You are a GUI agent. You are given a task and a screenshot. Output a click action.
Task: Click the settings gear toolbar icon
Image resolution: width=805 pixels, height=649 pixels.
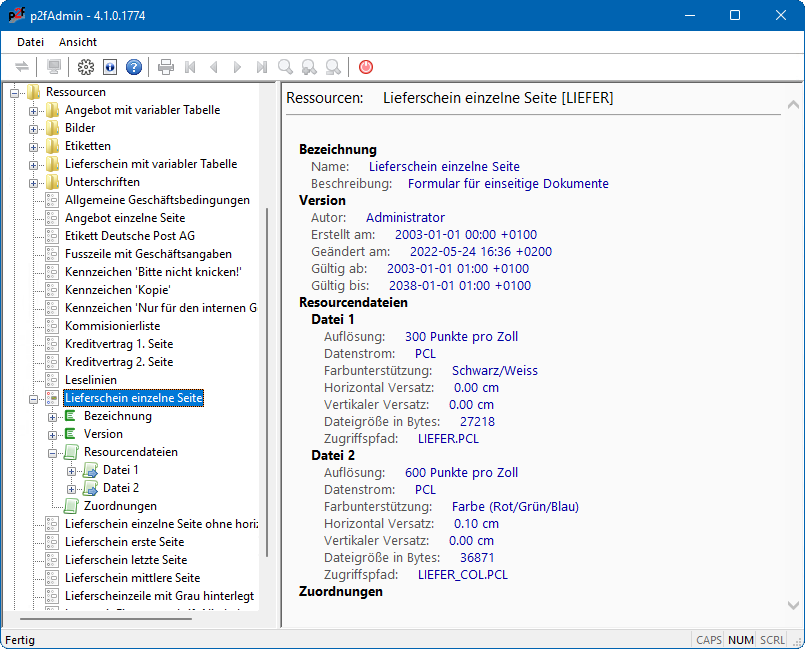pos(86,67)
